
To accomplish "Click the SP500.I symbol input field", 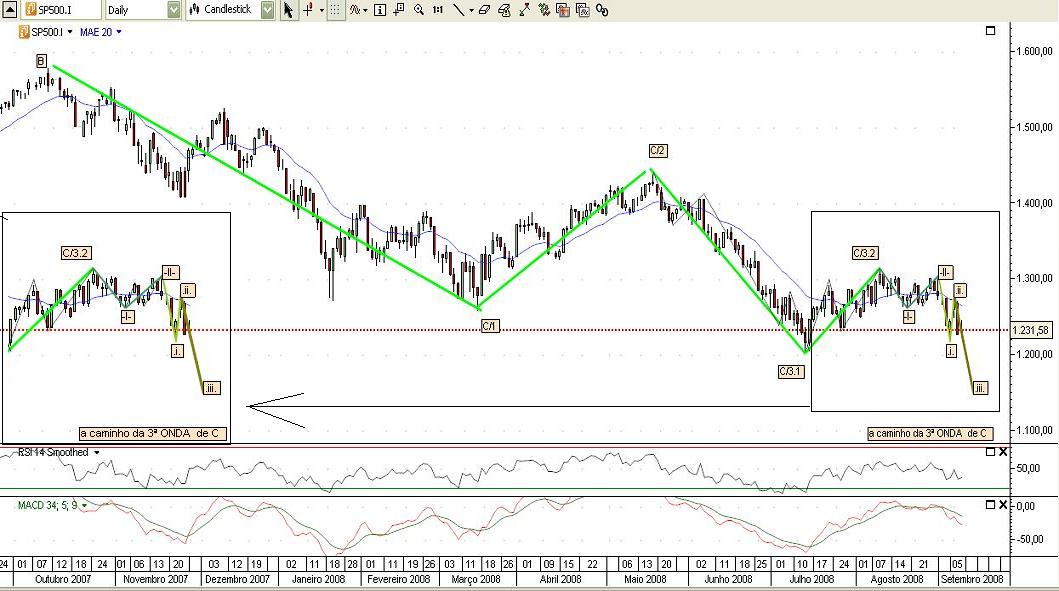I will pyautogui.click(x=61, y=9).
